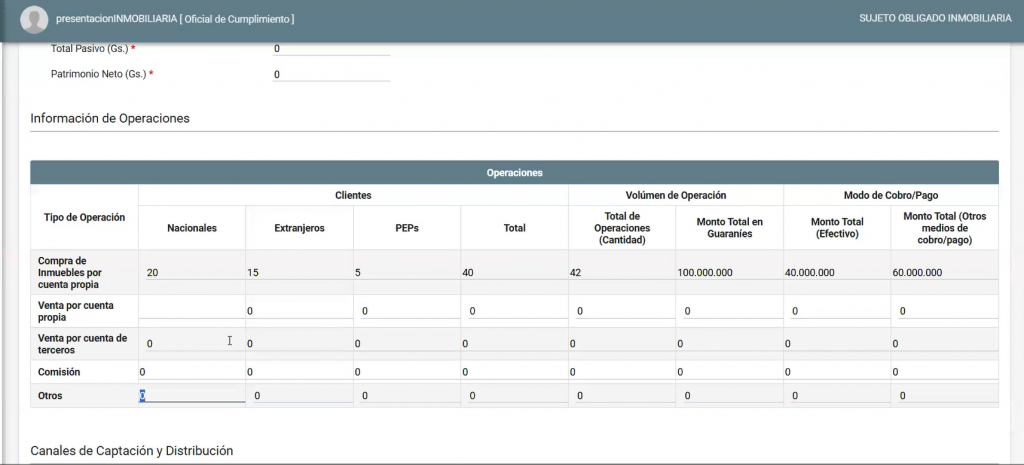Edit Monto Total (Efectivo) value 40.000.000
This screenshot has width=1024, height=465.
pos(836,273)
